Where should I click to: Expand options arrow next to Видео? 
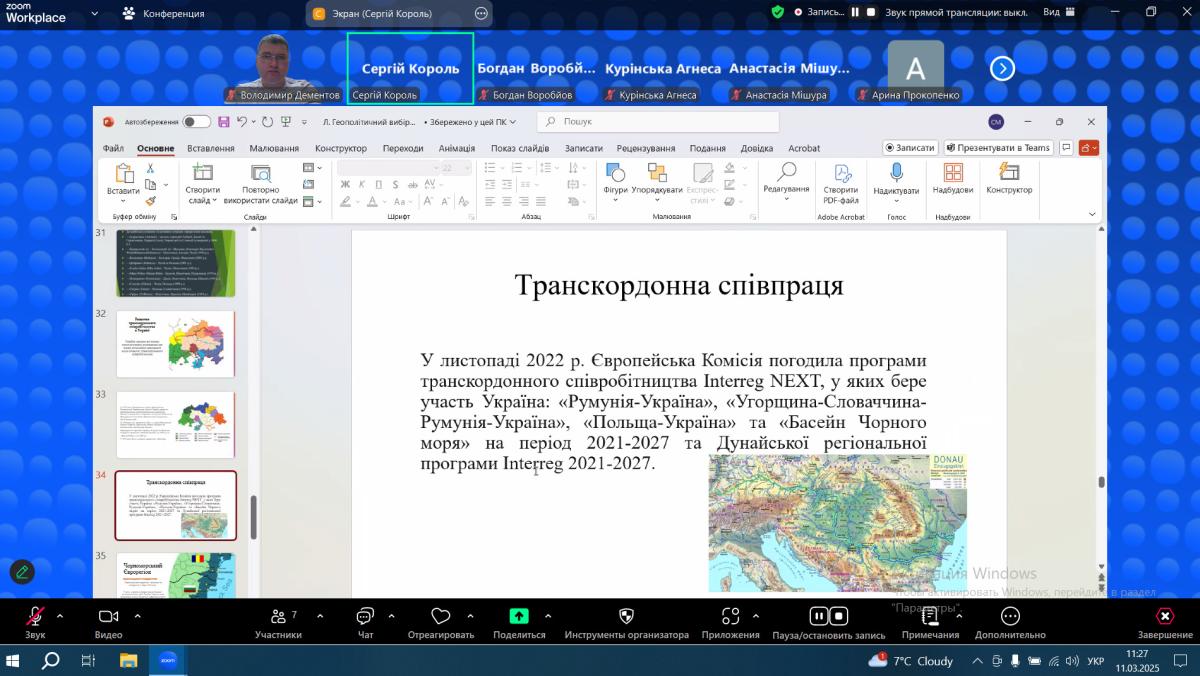(137, 616)
